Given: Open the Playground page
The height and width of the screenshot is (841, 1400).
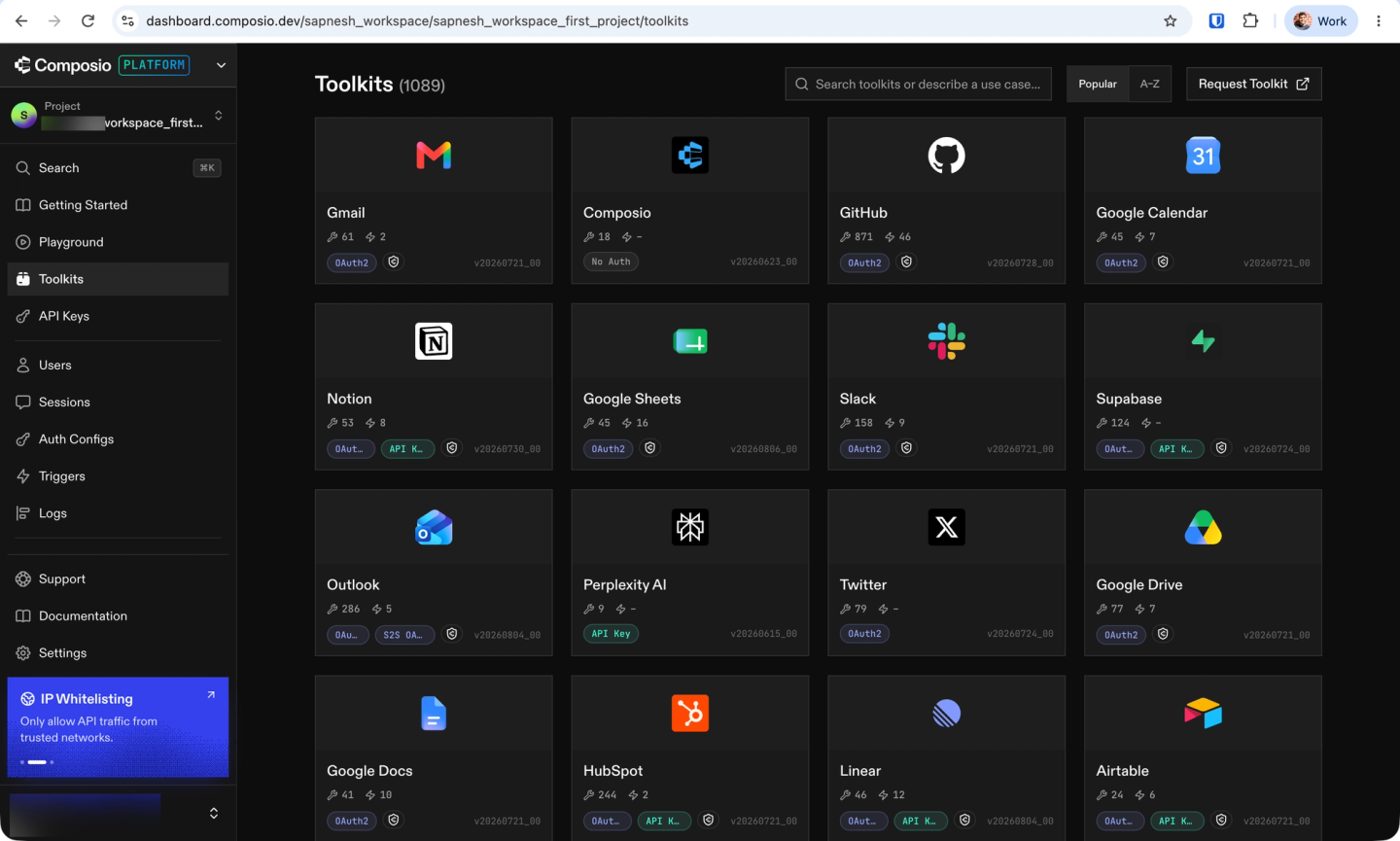Looking at the screenshot, I should tap(118, 242).
